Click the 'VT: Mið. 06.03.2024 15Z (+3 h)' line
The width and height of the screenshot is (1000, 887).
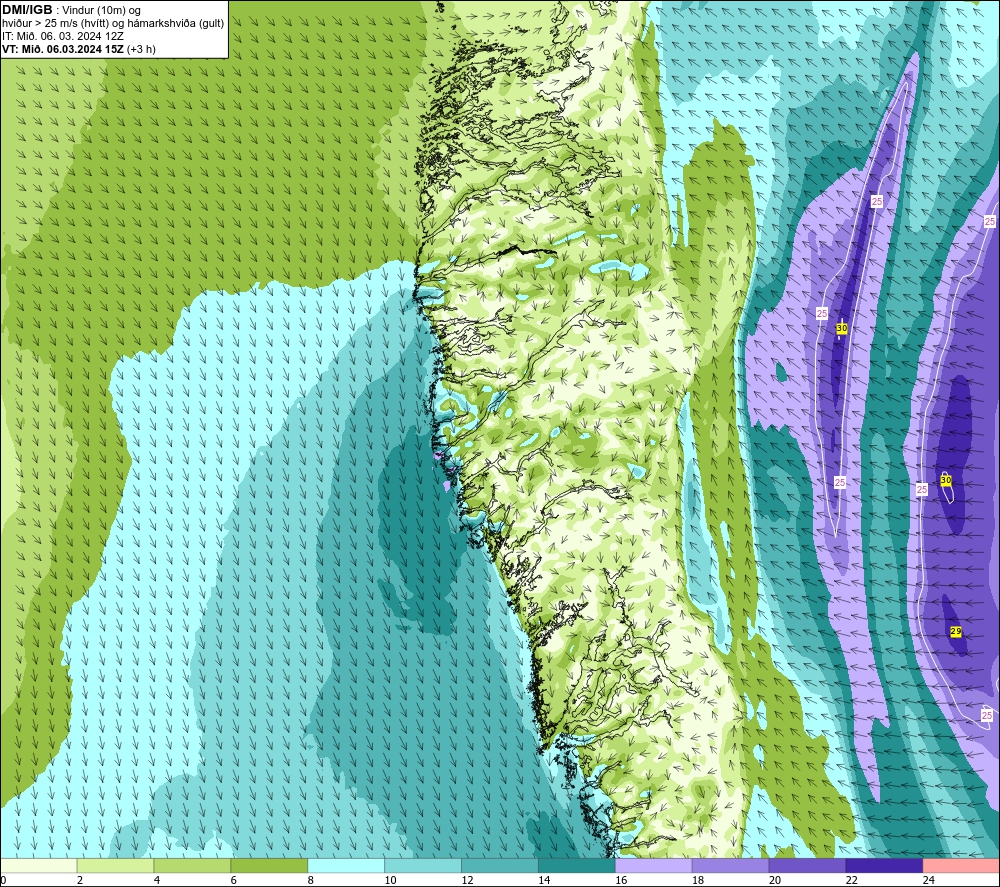tap(78, 49)
